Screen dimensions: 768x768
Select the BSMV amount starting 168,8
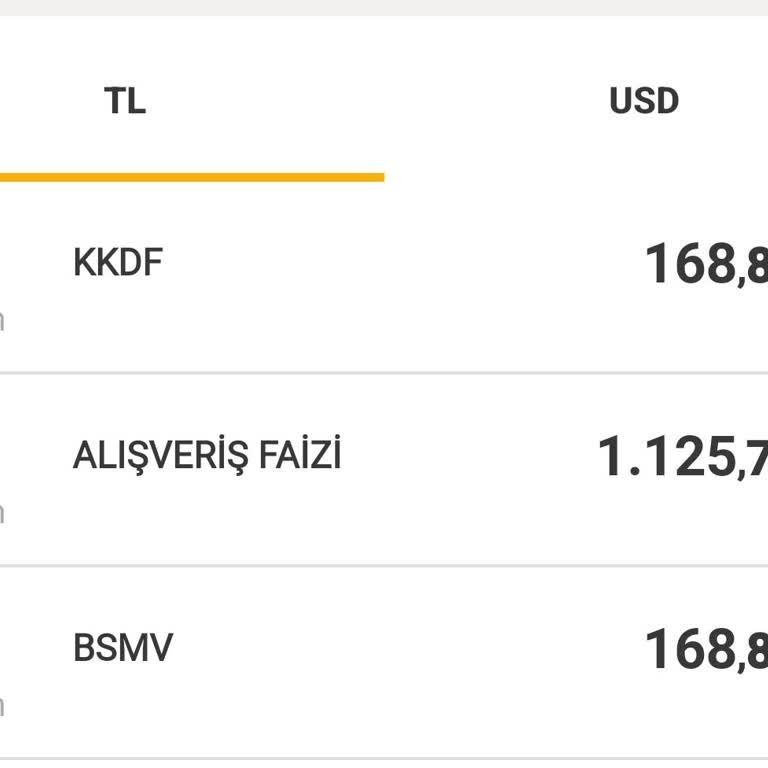pos(705,650)
